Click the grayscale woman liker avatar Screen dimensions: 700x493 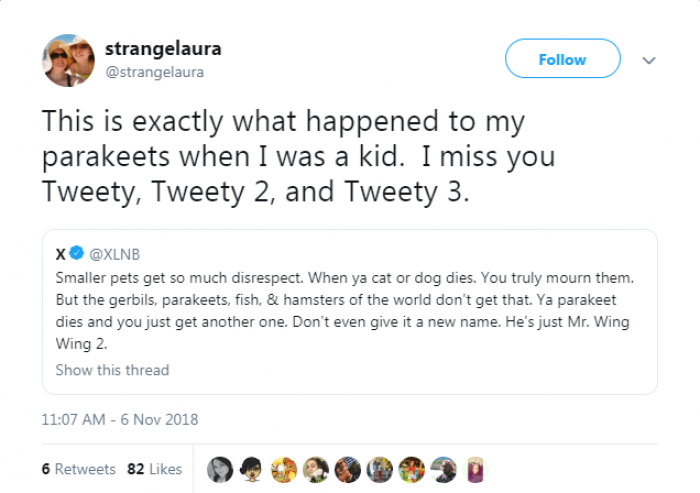tap(220, 469)
